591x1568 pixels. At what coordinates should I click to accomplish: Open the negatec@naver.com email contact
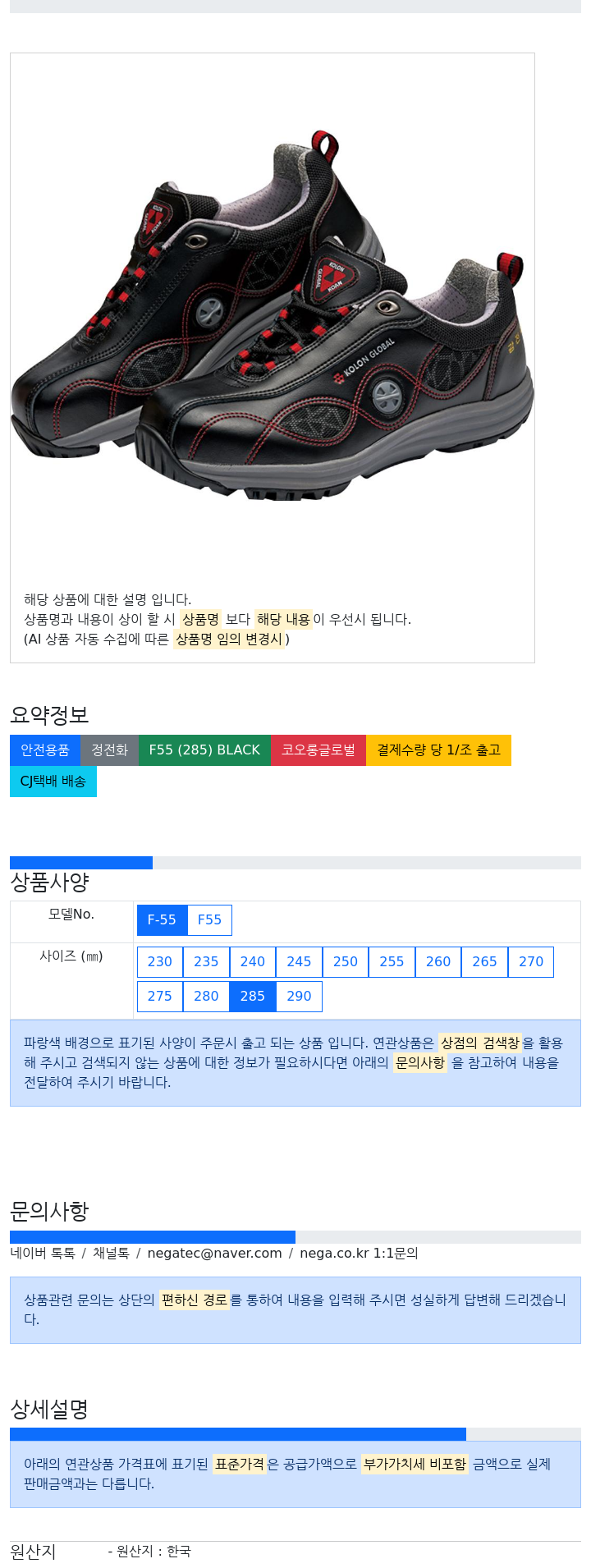click(214, 1253)
